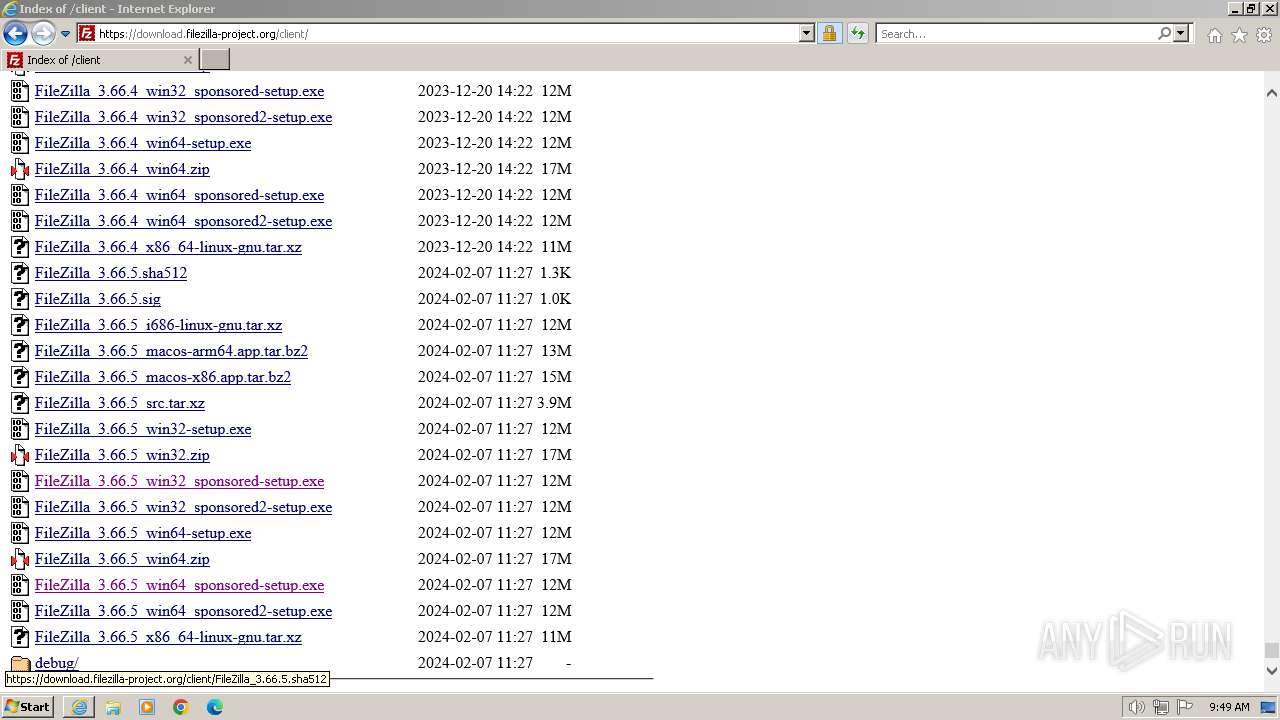1280x720 pixels.
Task: Open Internet Explorer from taskbar
Action: click(79, 707)
